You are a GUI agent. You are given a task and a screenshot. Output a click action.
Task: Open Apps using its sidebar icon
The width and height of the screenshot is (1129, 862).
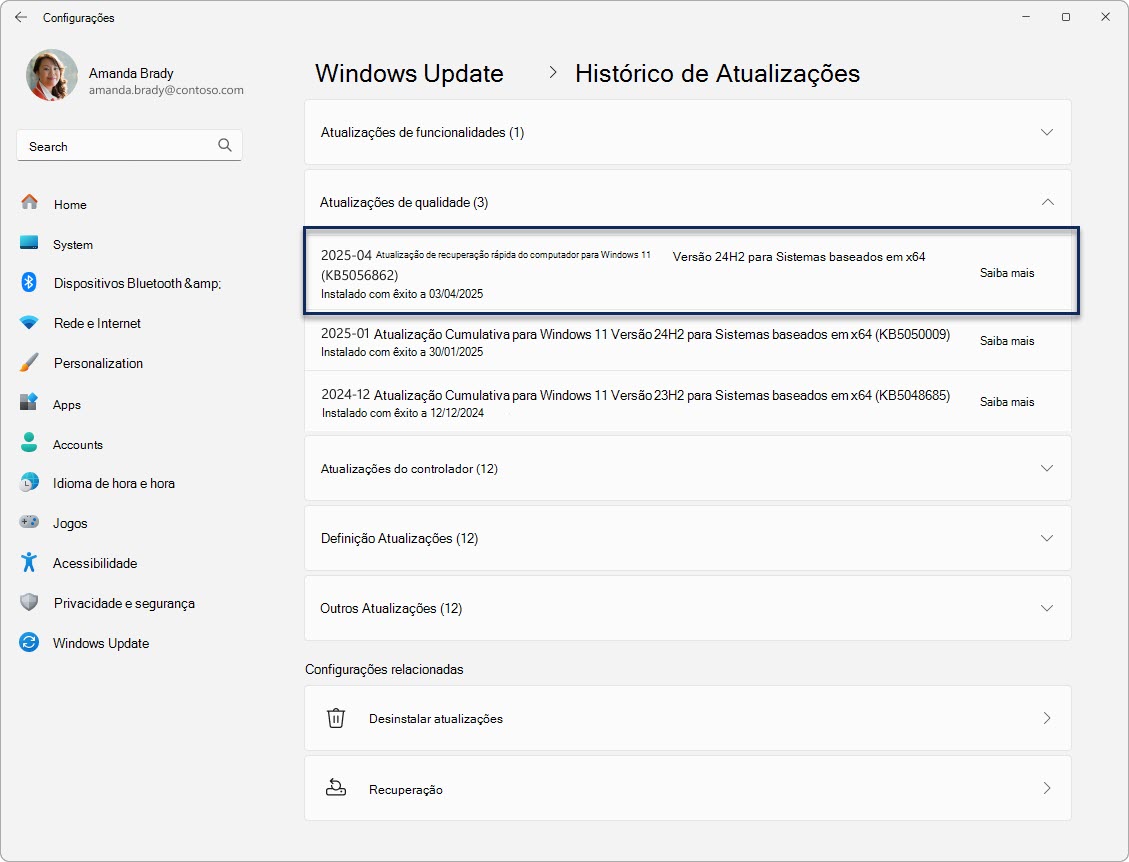(x=29, y=403)
